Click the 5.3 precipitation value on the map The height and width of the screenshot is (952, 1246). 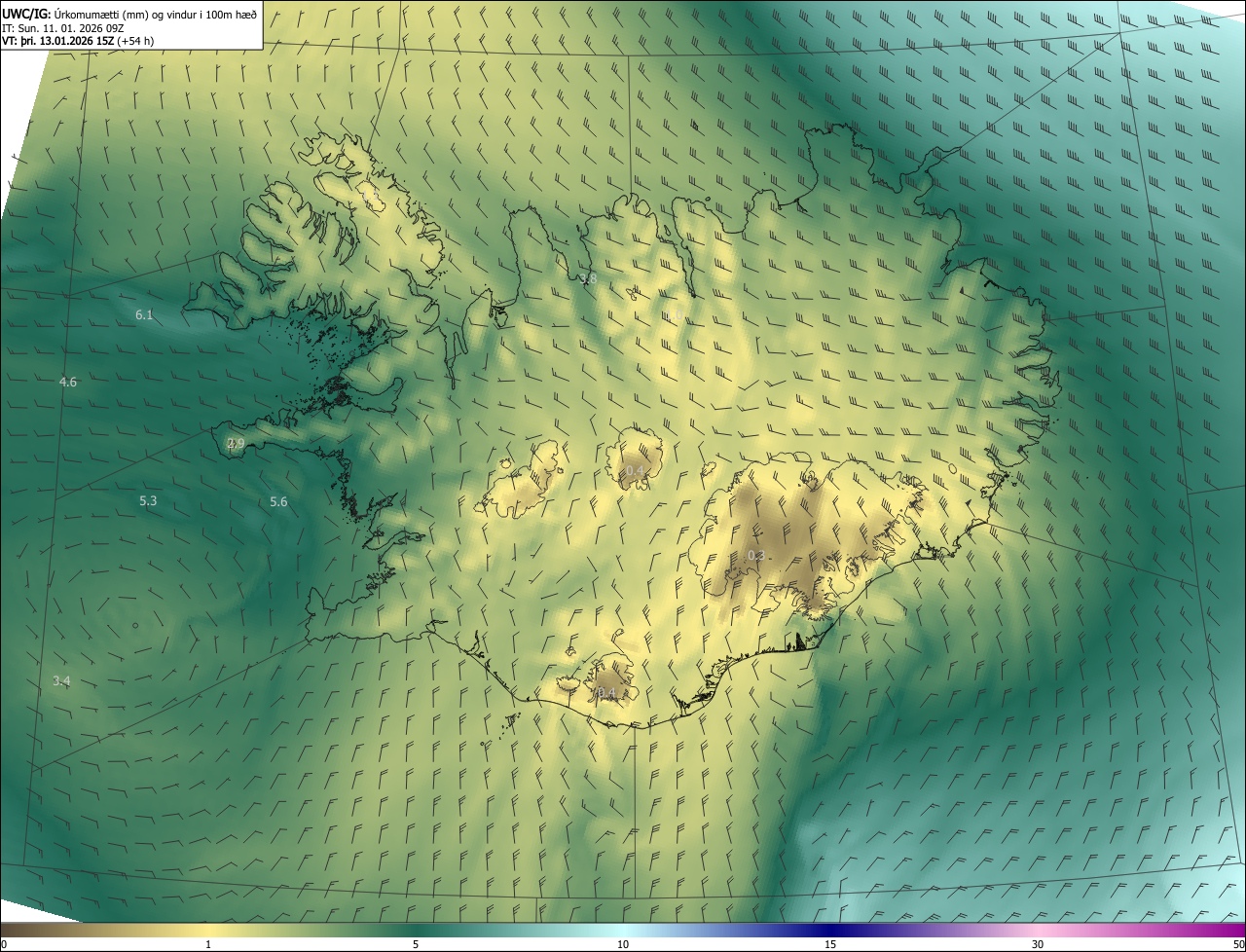[148, 501]
